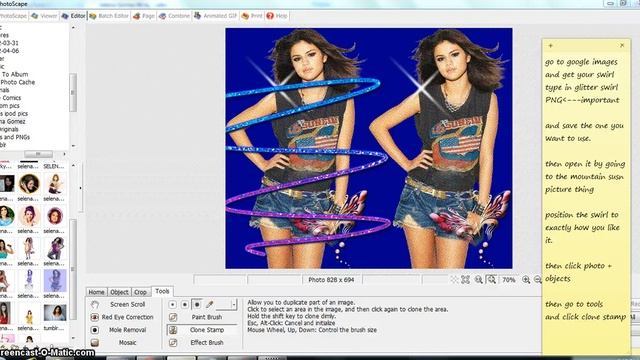640x360 pixels.
Task: Click the 70% zoom value
Action: click(x=509, y=280)
